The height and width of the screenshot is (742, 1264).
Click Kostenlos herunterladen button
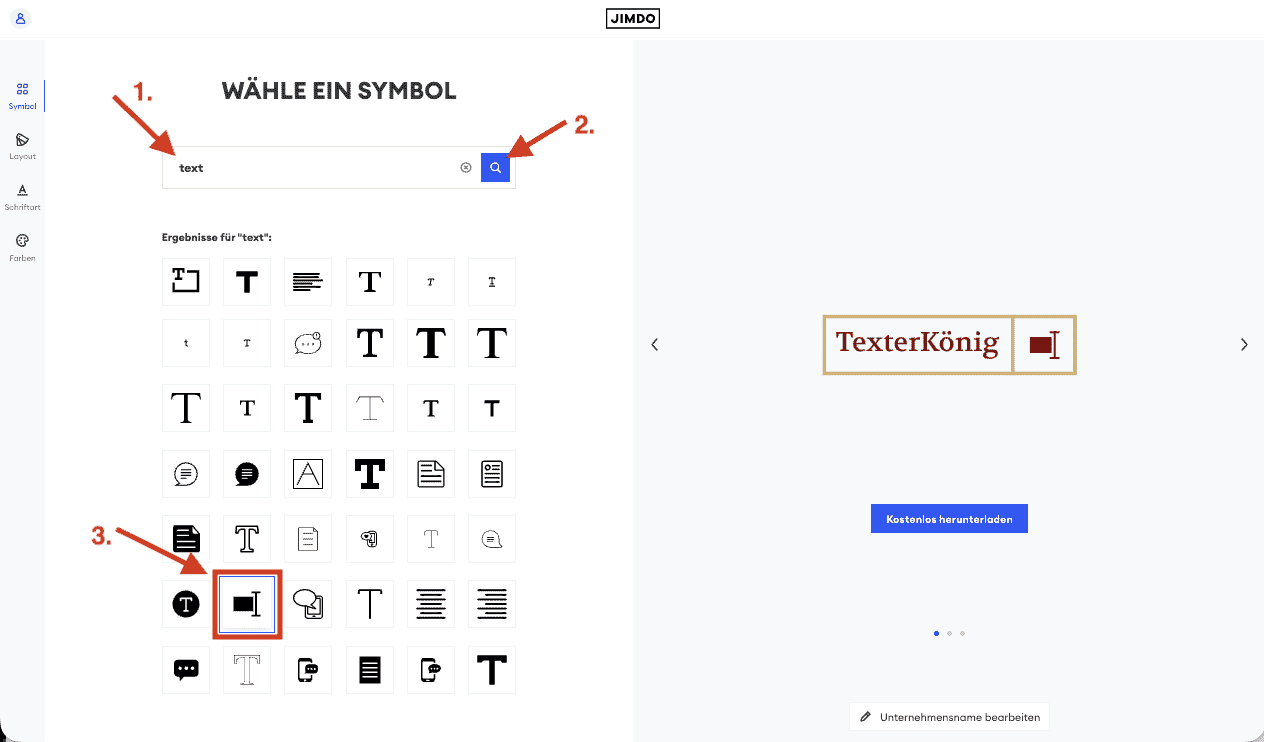[949, 519]
